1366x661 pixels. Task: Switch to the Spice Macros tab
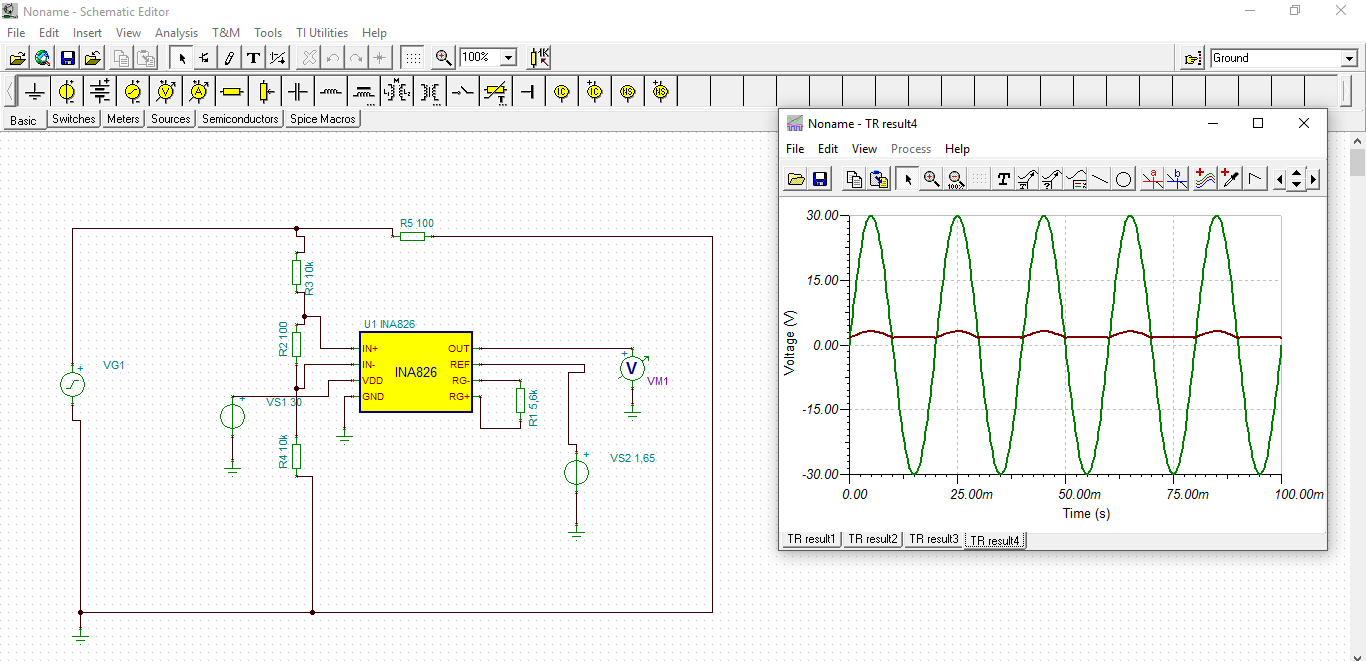[323, 119]
